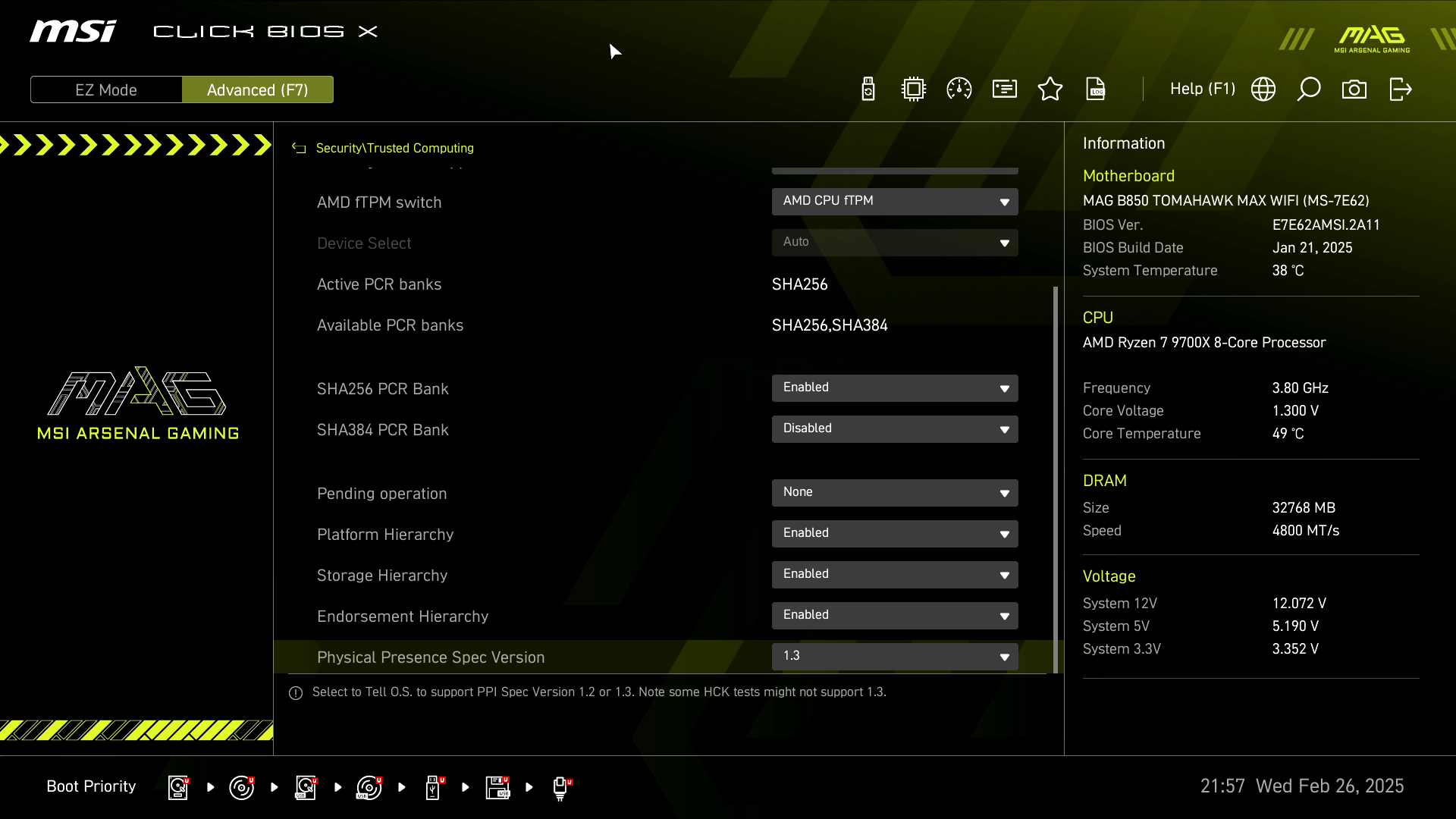Image resolution: width=1456 pixels, height=819 pixels.
Task: Select Device Select Auto dropdown
Action: click(894, 241)
